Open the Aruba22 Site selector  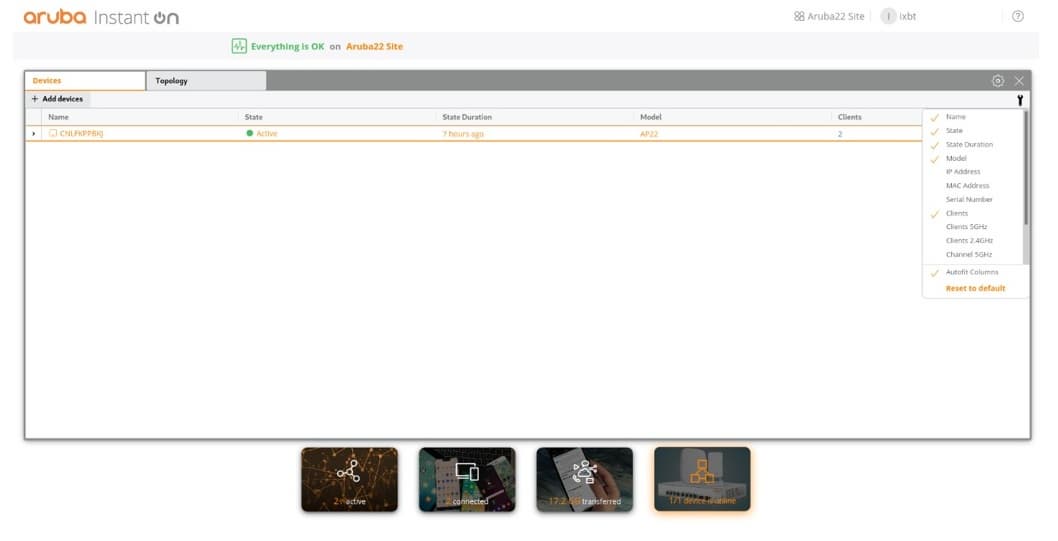tap(829, 16)
